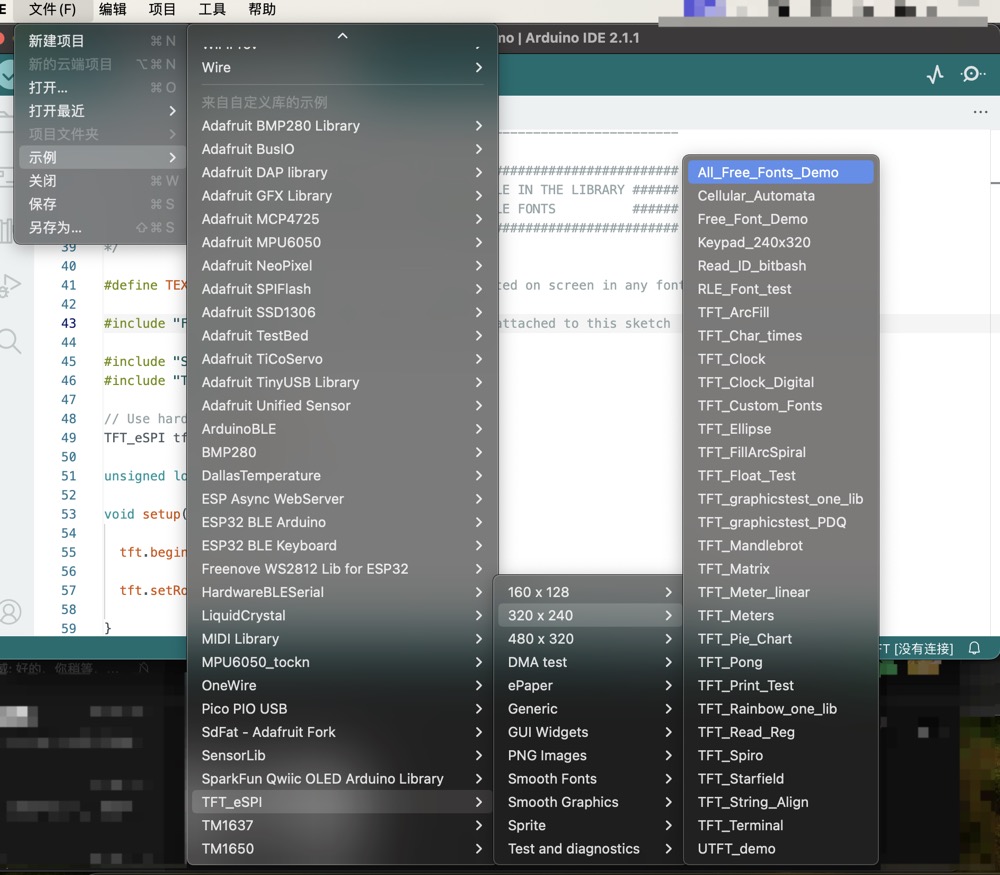This screenshot has height=875, width=1000.
Task: Open TFT_Mandlebrot example
Action: pos(781,546)
